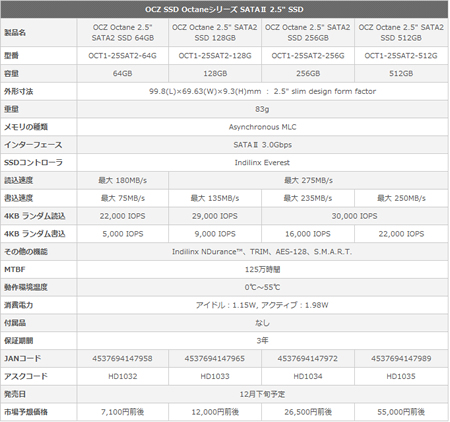
Task: Select model number OCT1-25SAT2-64G cell
Action: (122, 56)
